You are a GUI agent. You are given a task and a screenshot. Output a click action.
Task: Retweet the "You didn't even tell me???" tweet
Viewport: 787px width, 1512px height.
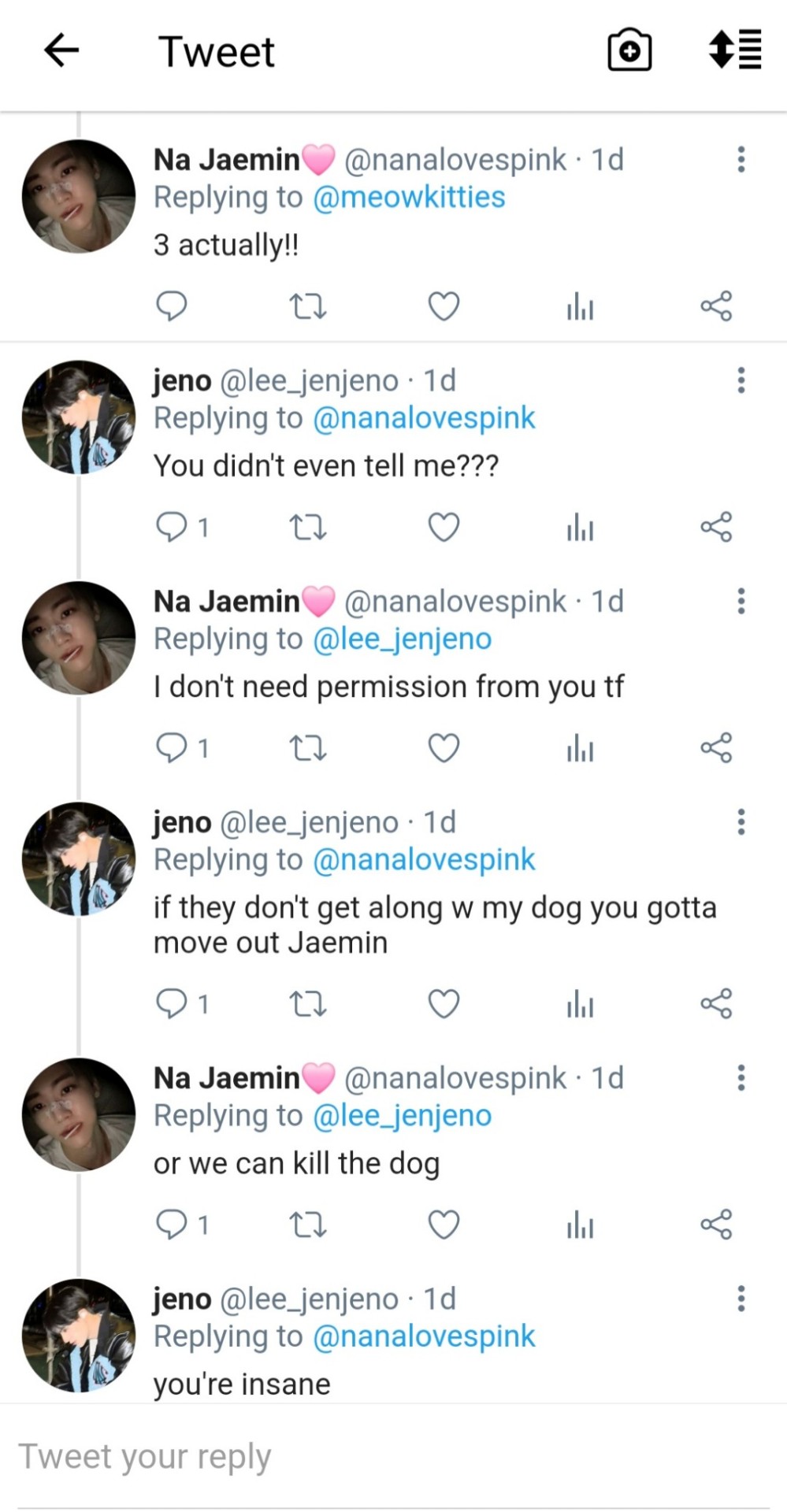(307, 527)
